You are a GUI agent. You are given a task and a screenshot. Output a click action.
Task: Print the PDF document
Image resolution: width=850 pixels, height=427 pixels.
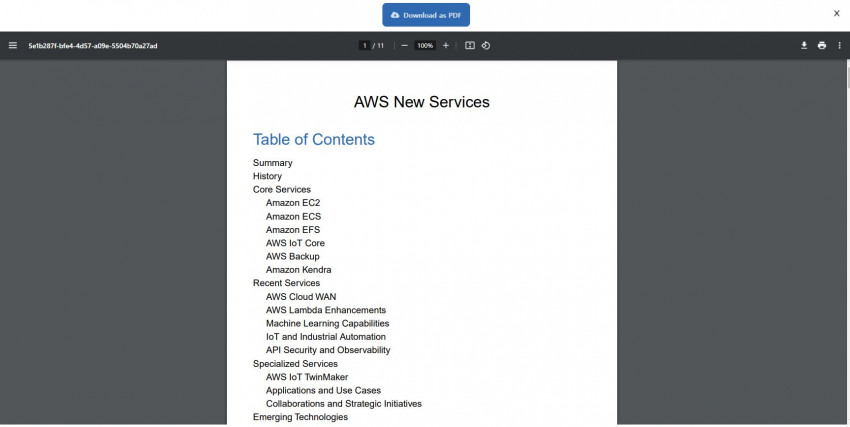click(822, 45)
